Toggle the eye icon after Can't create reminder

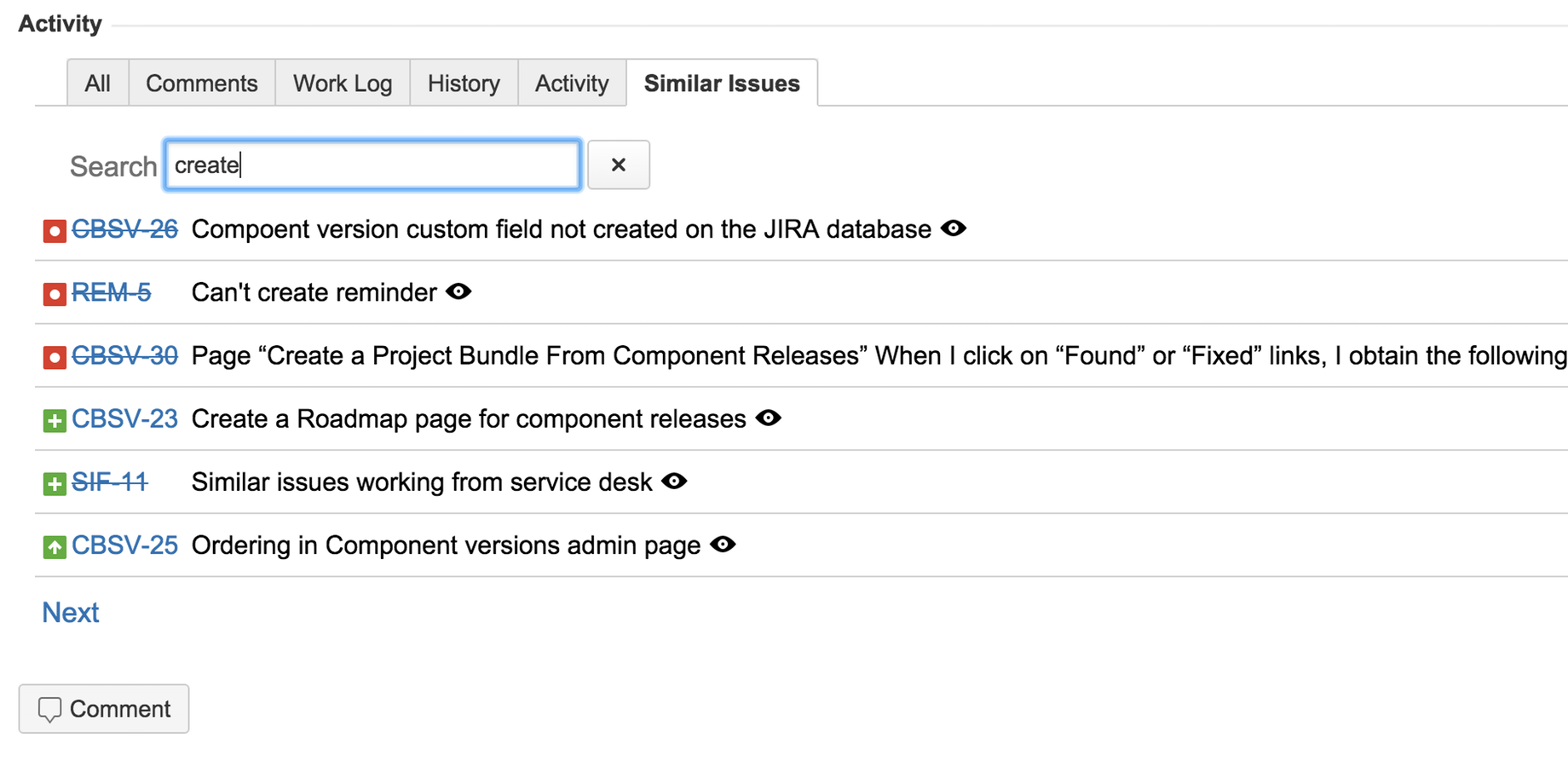[x=458, y=291]
